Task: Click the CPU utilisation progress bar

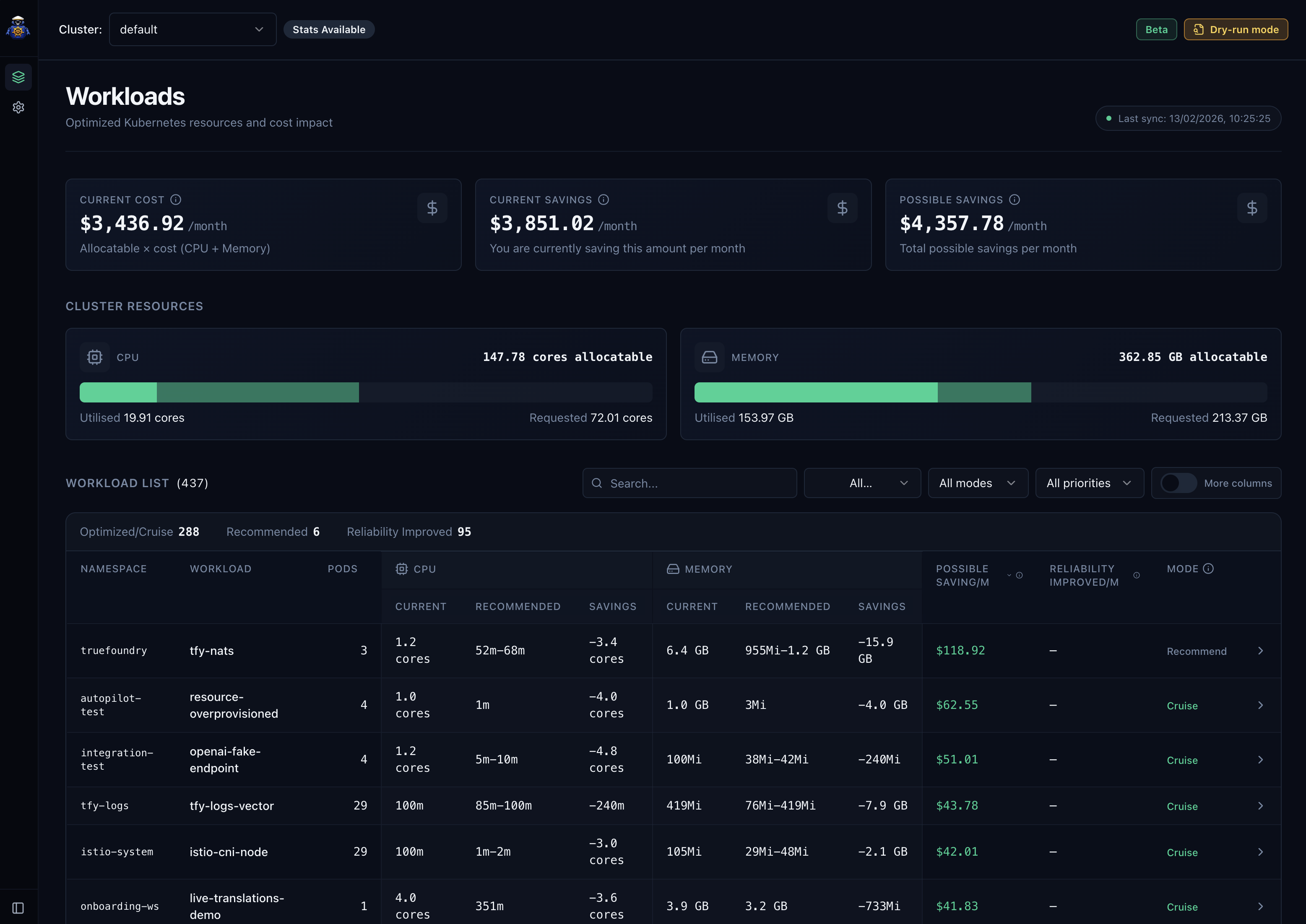Action: (365, 392)
